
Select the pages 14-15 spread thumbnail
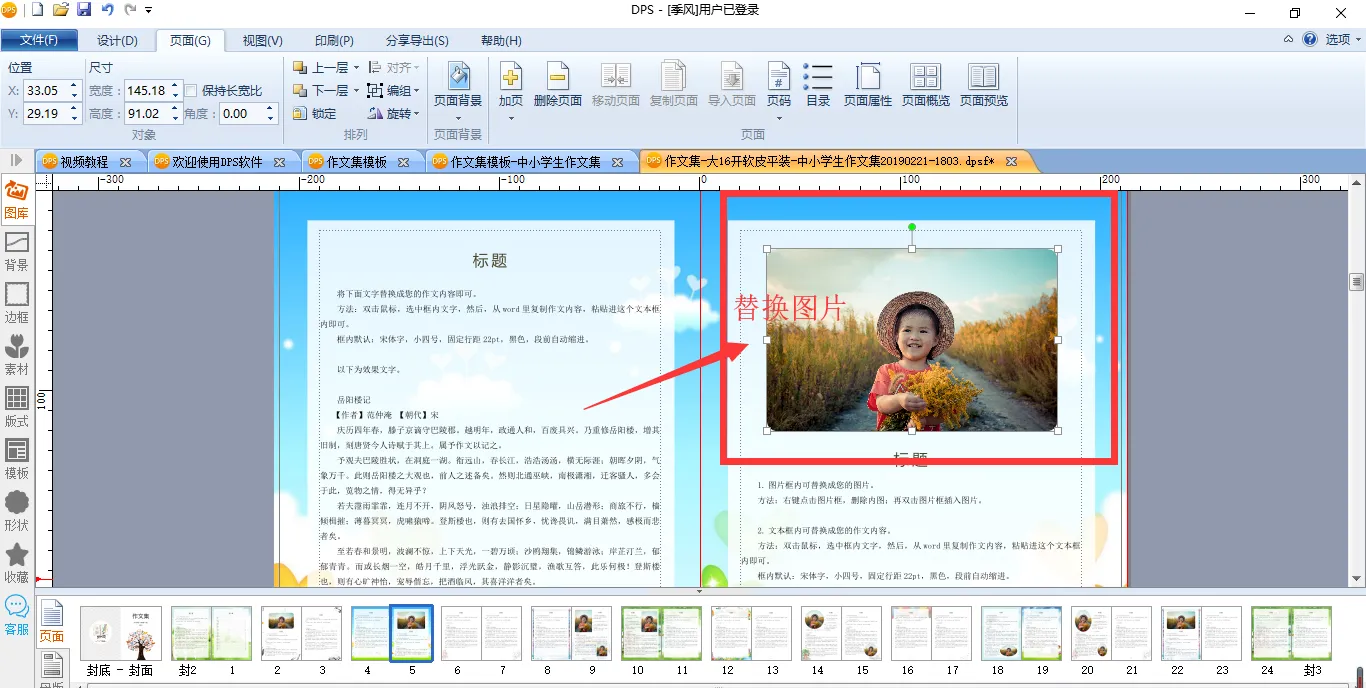pos(841,633)
